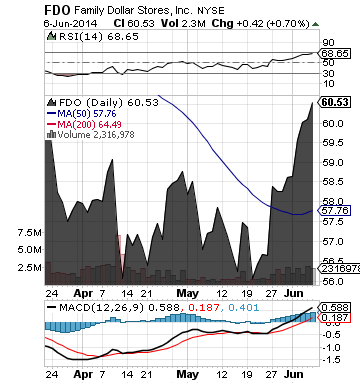360x384 pixels.
Task: Click the red 0.187 signal value tag
Action: pyautogui.click(x=335, y=318)
